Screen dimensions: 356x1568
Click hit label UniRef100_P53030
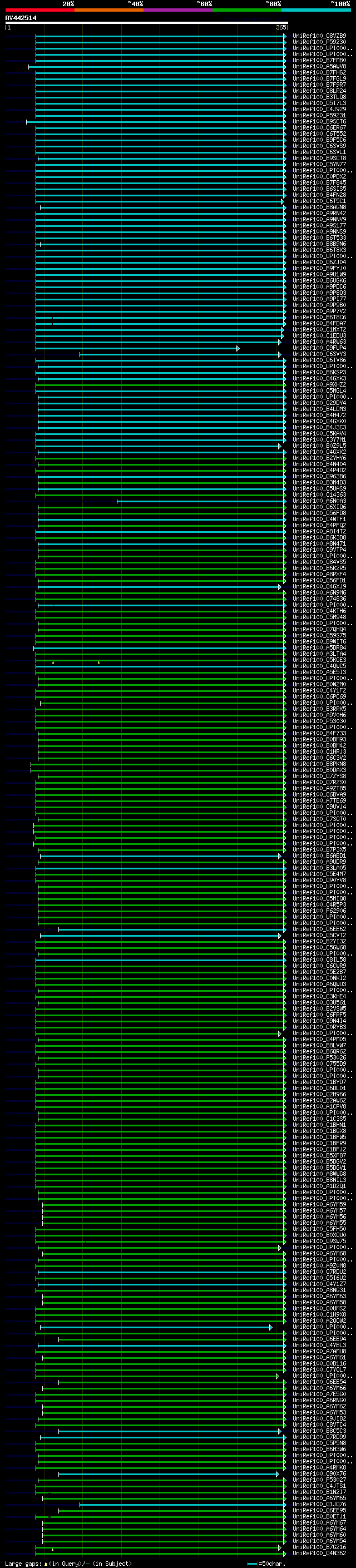coord(319,721)
